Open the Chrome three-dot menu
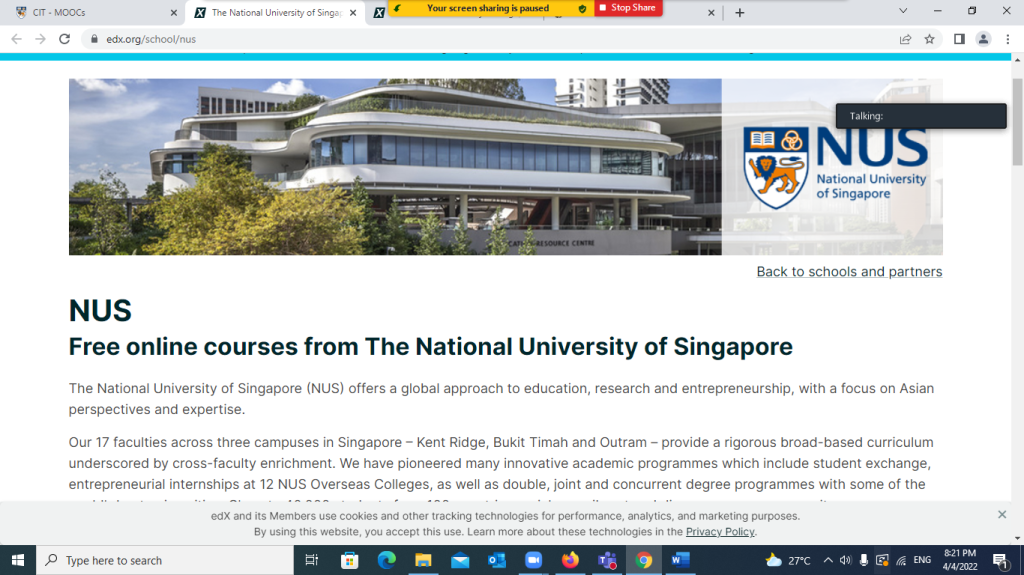The image size is (1024, 575). pos(1008,39)
